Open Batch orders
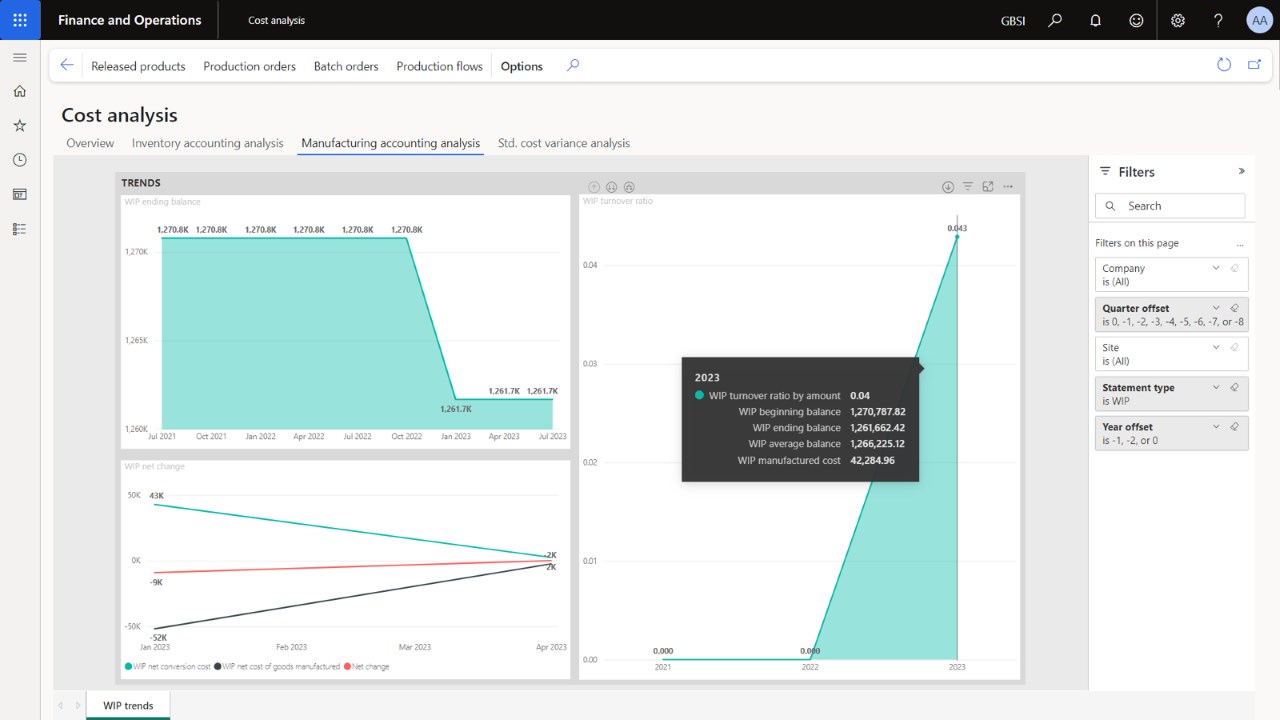Screen dimensions: 1280x720 click(x=346, y=66)
